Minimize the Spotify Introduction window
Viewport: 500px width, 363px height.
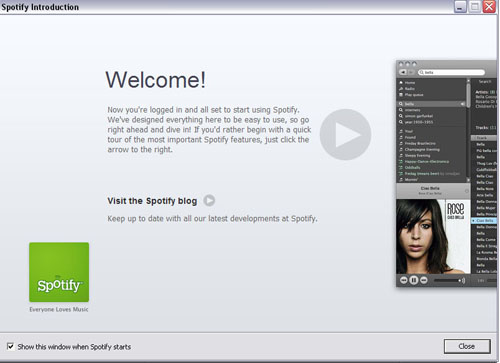tap(460, 7)
